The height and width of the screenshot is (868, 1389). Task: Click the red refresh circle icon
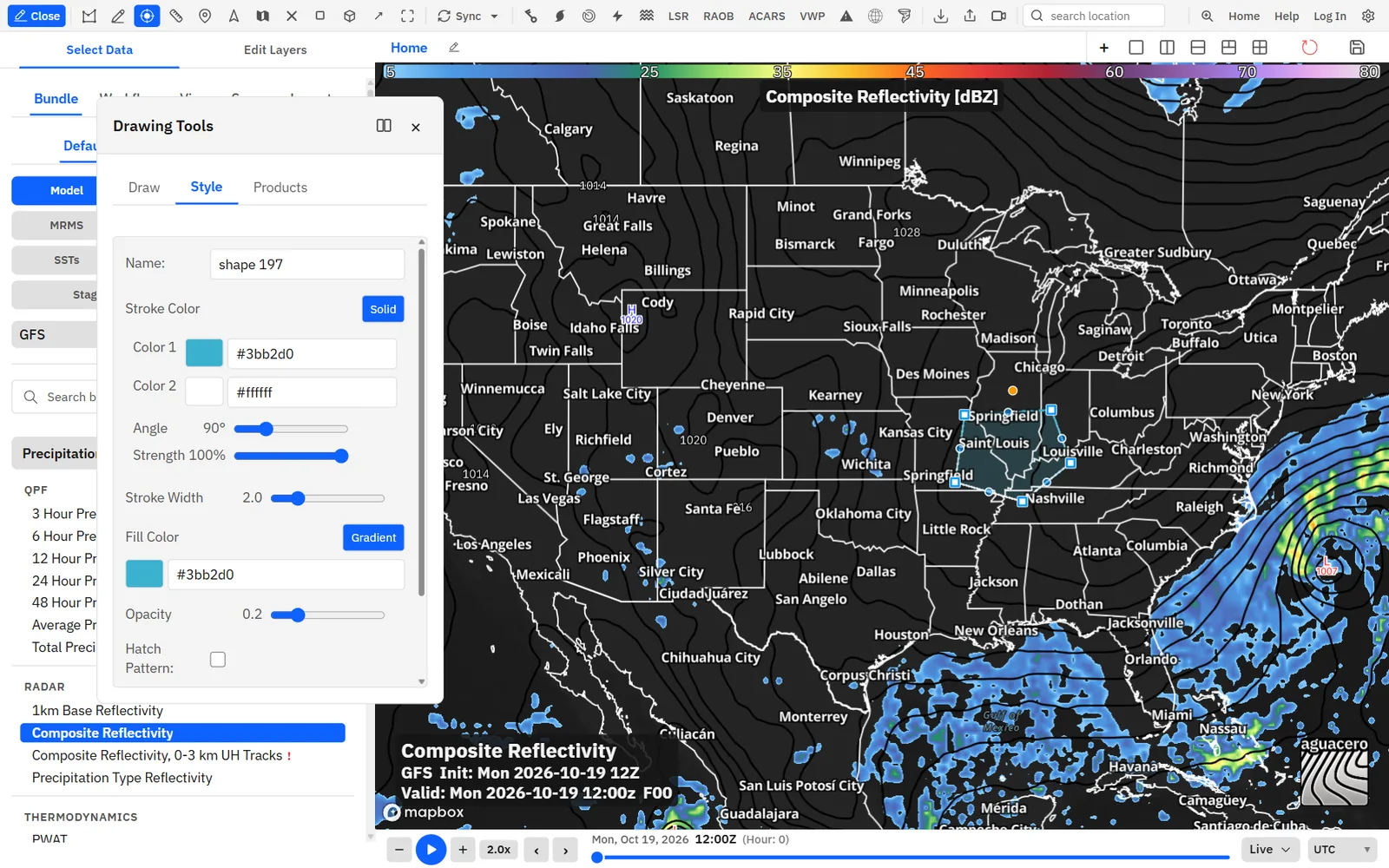[1309, 48]
